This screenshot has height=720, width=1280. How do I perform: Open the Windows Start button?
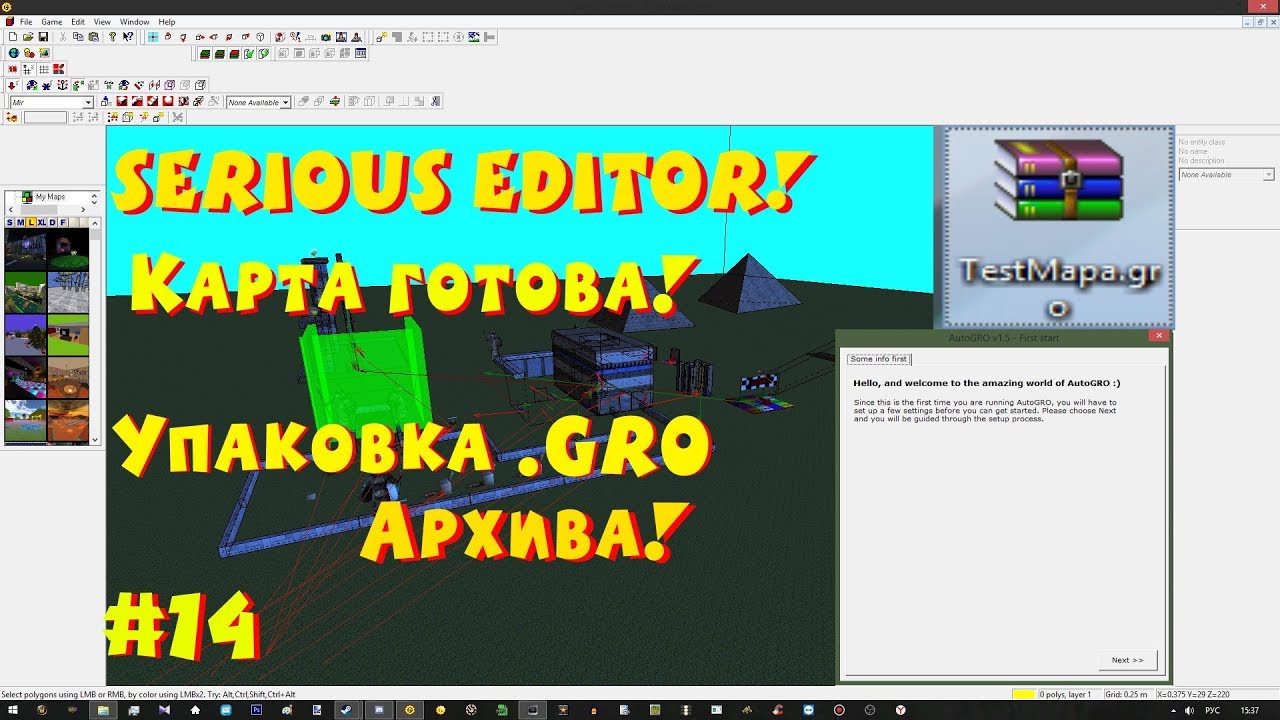click(11, 710)
